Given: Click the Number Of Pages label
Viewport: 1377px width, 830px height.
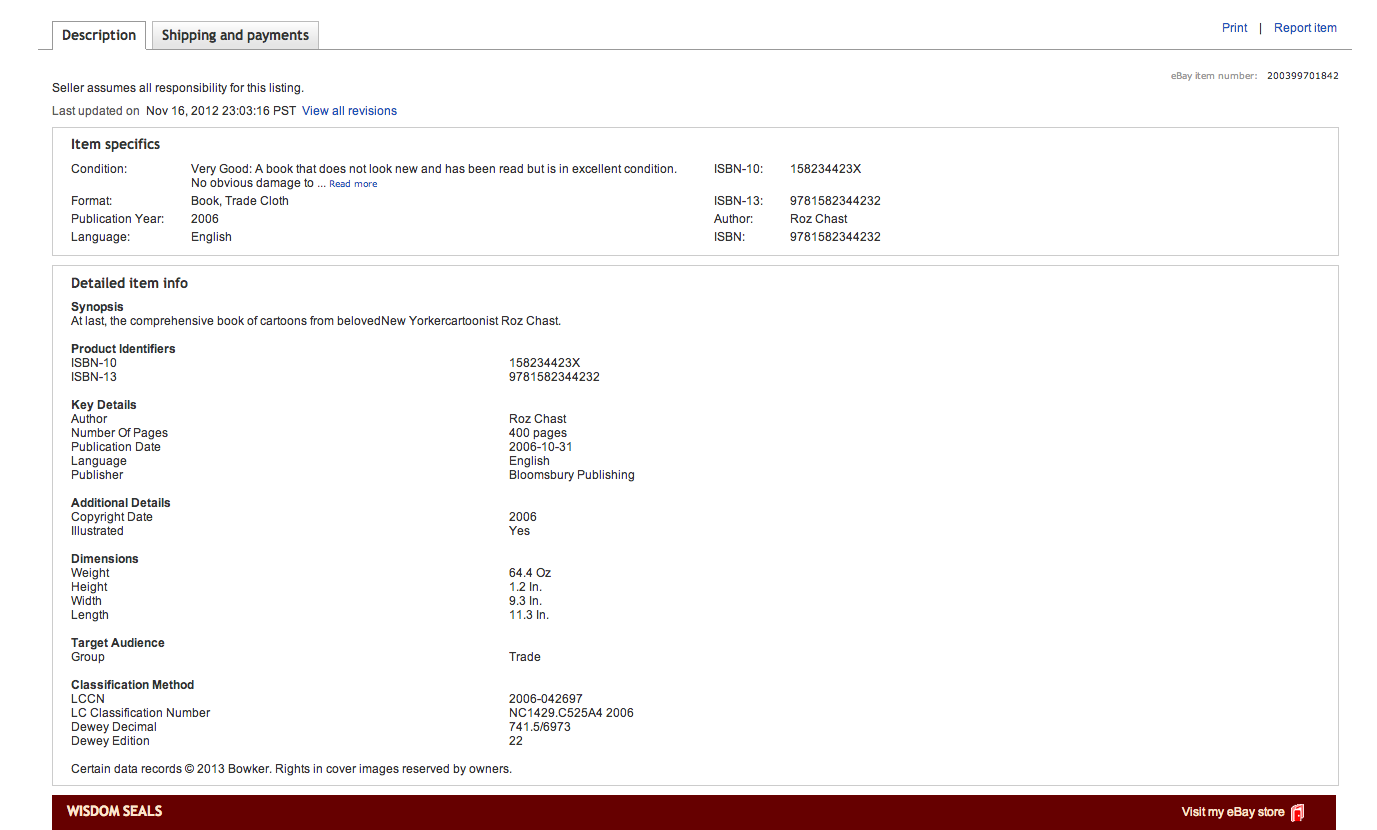Looking at the screenshot, I should (119, 433).
